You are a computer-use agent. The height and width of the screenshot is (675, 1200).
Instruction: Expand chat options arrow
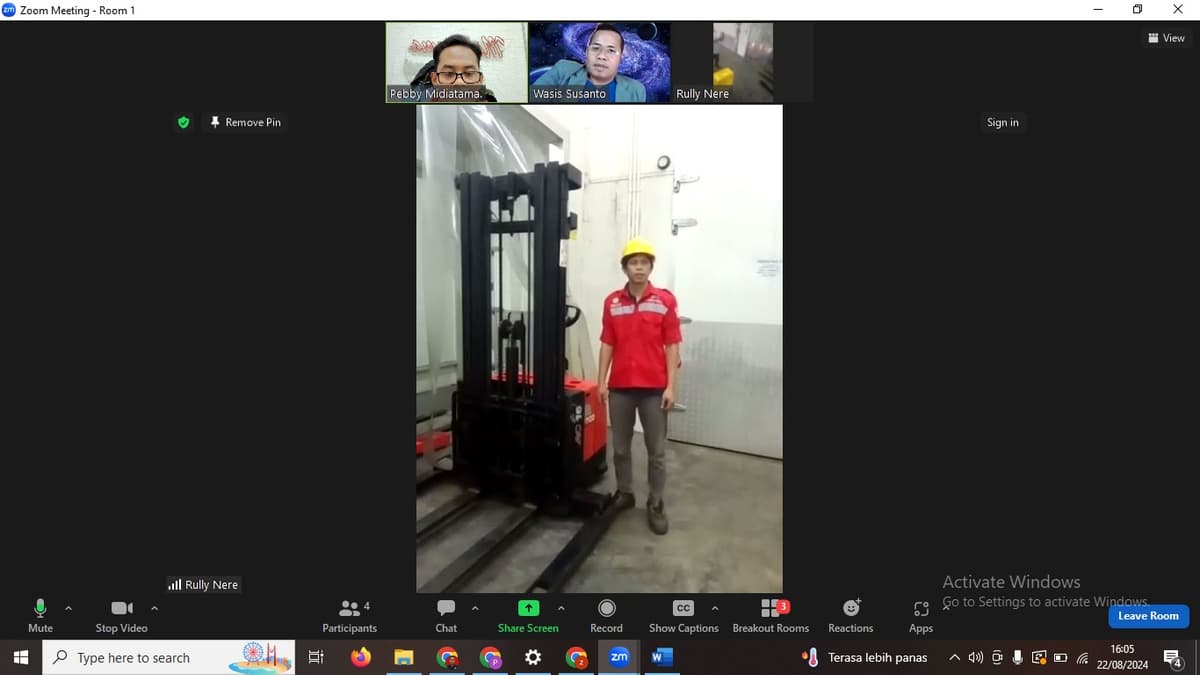tap(475, 608)
